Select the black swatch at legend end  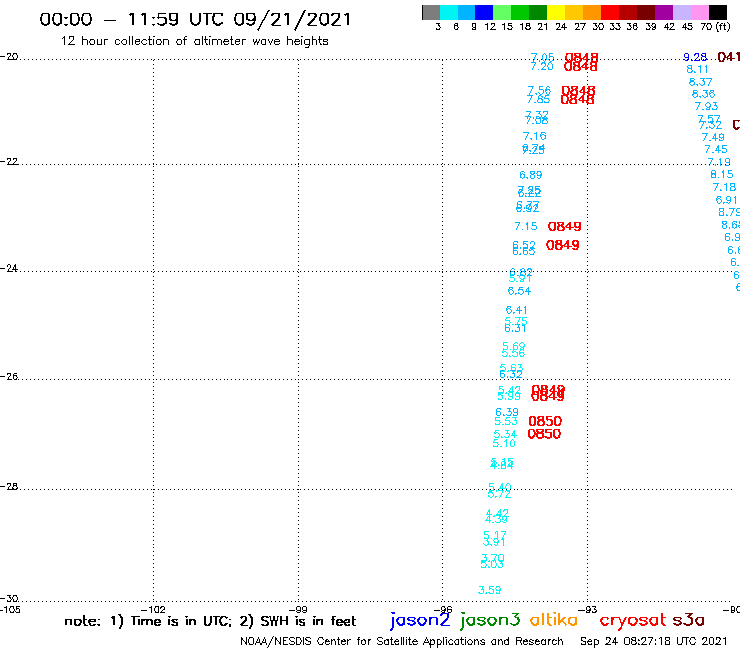pos(717,12)
